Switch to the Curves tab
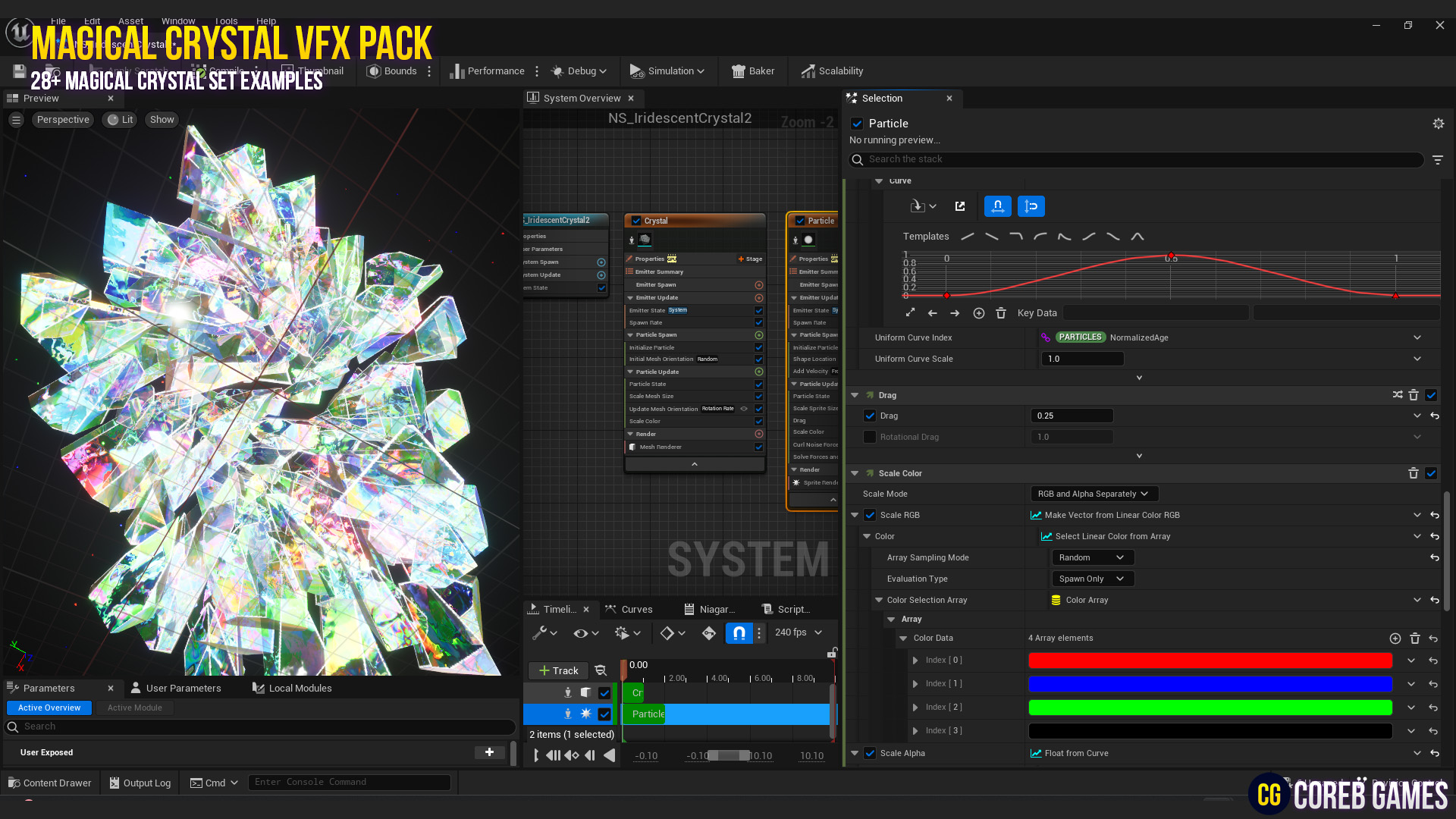1456x819 pixels. tap(637, 608)
